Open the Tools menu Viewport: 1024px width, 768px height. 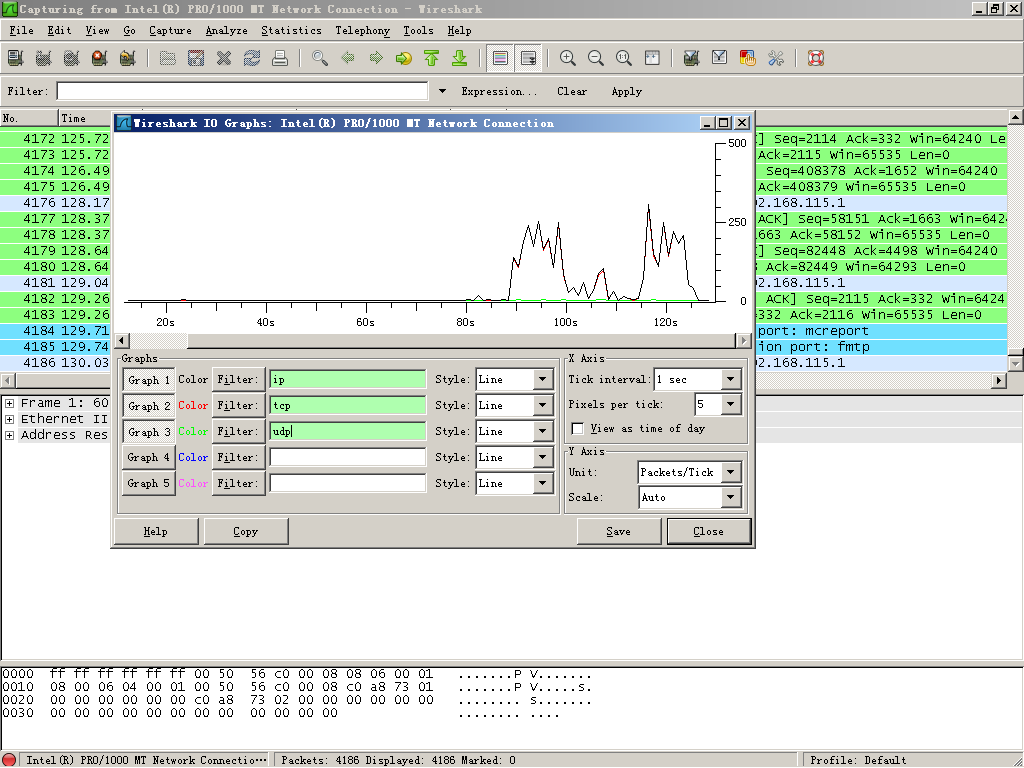tap(418, 30)
